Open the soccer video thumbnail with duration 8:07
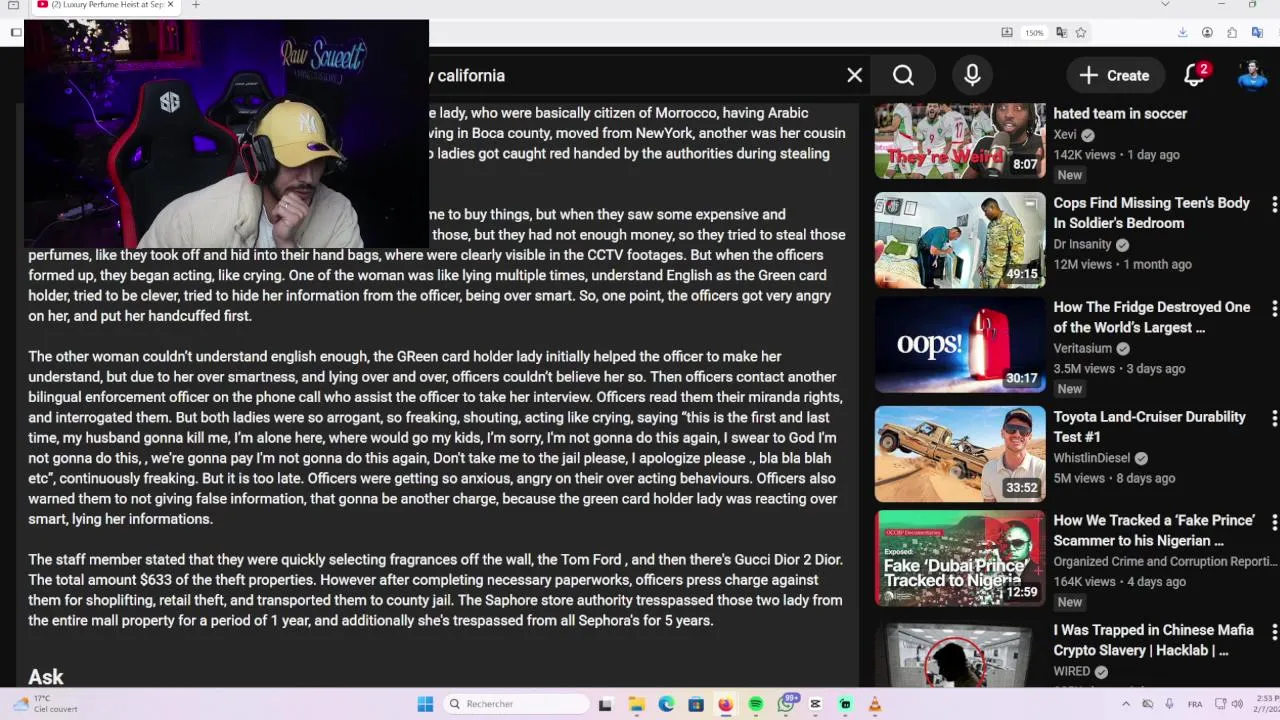This screenshot has height=720, width=1280. [x=960, y=140]
